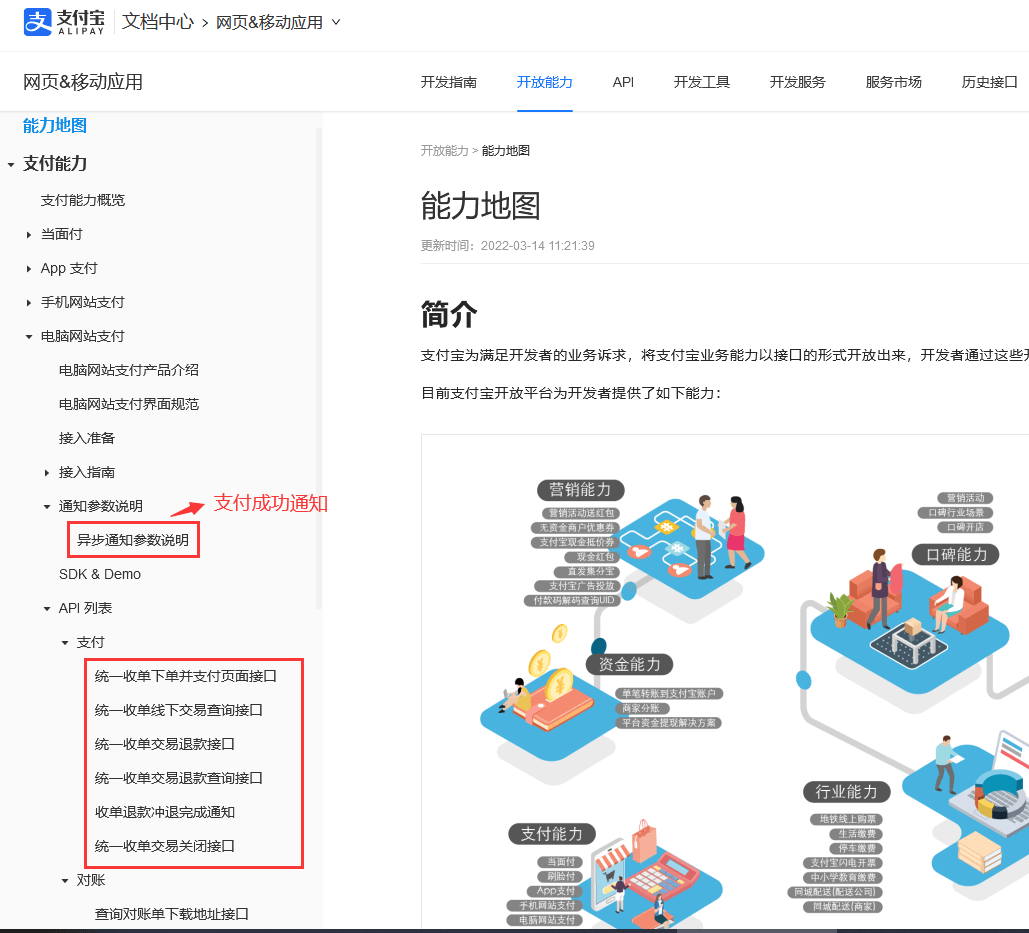
Task: Open 查询对账单下载地址接口
Action: 172,914
